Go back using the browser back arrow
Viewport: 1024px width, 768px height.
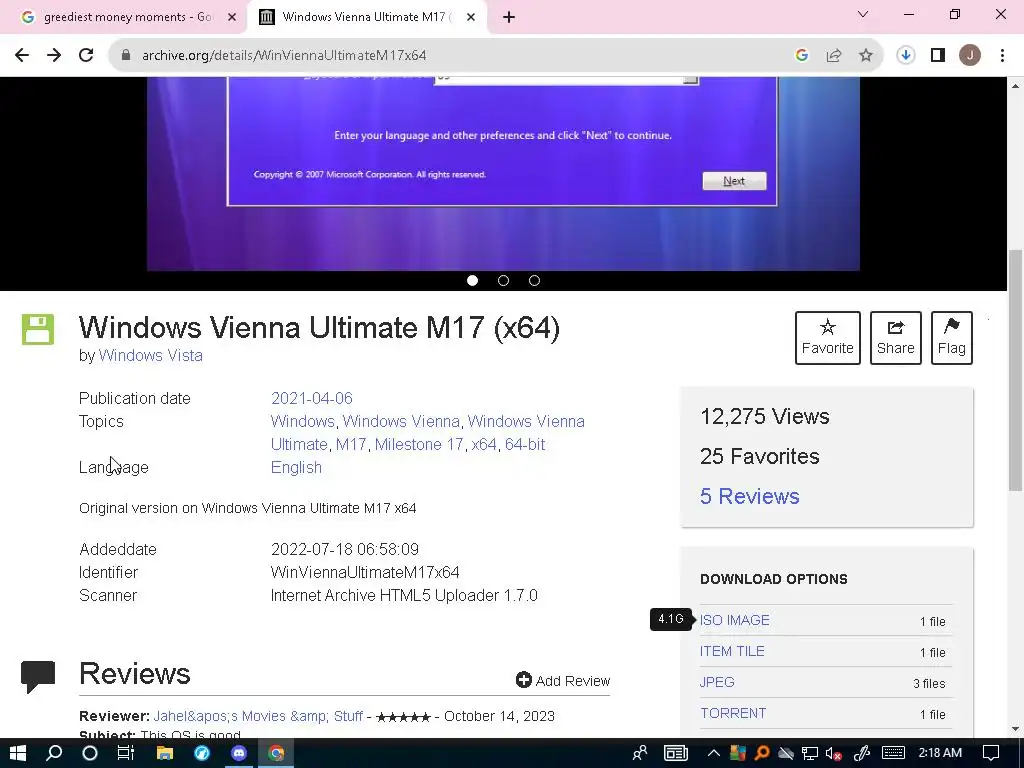pyautogui.click(x=22, y=56)
